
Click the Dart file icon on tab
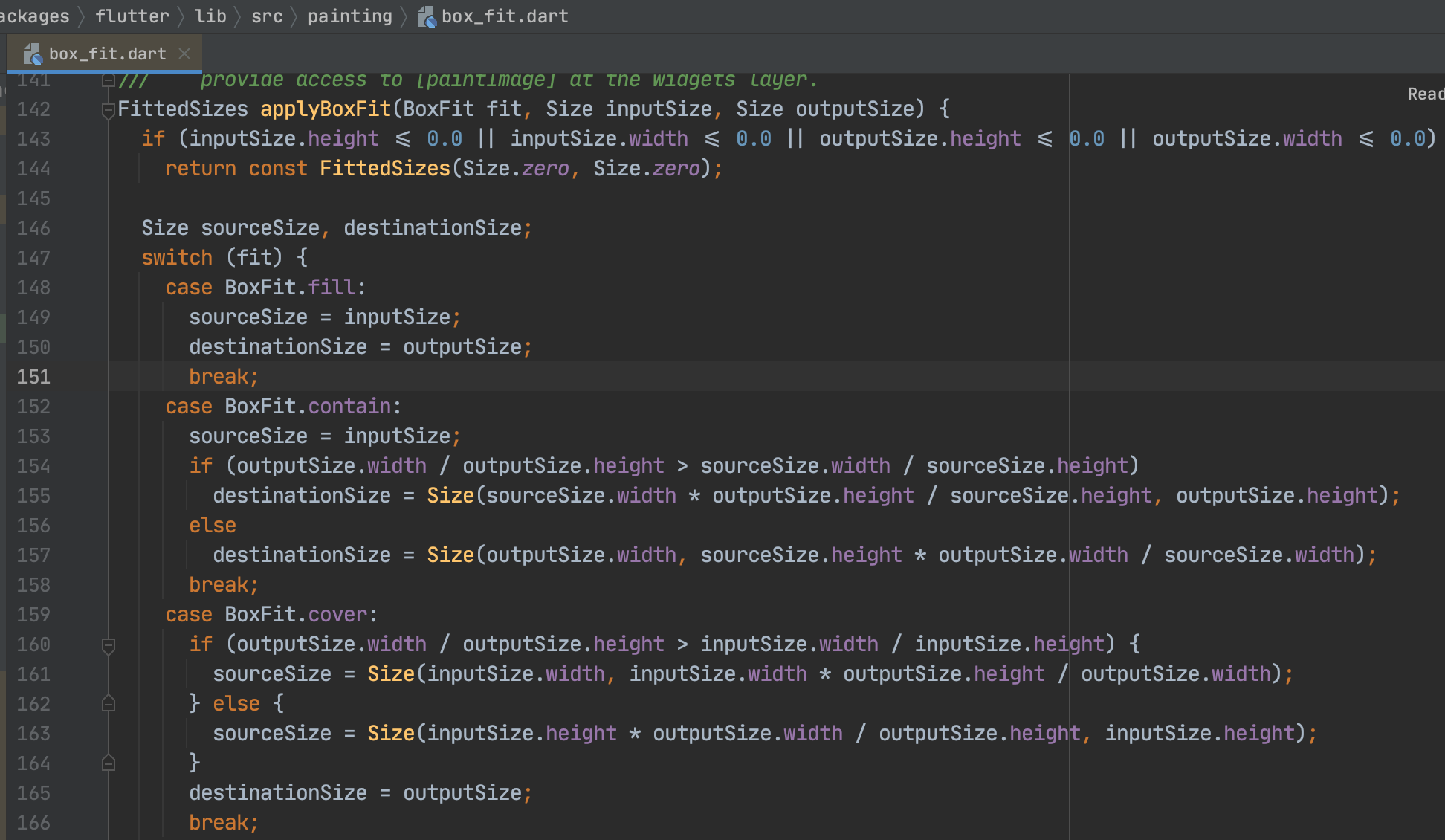33,54
